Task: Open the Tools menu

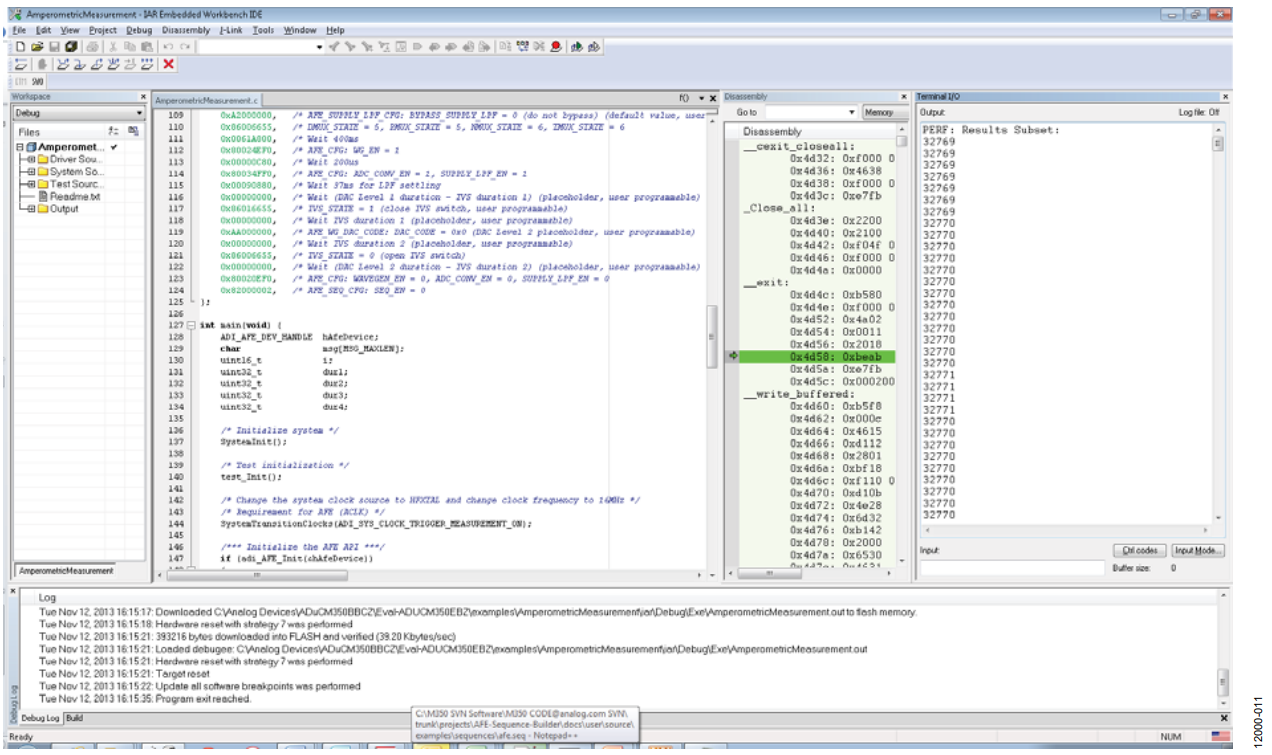Action: [263, 30]
